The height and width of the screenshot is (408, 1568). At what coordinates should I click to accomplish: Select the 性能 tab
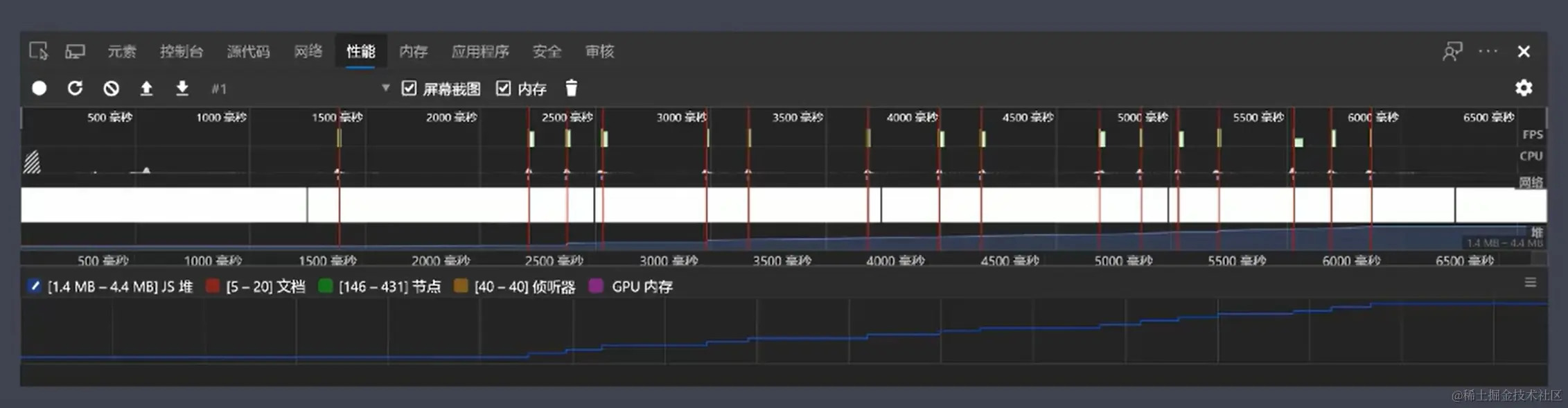coord(361,51)
